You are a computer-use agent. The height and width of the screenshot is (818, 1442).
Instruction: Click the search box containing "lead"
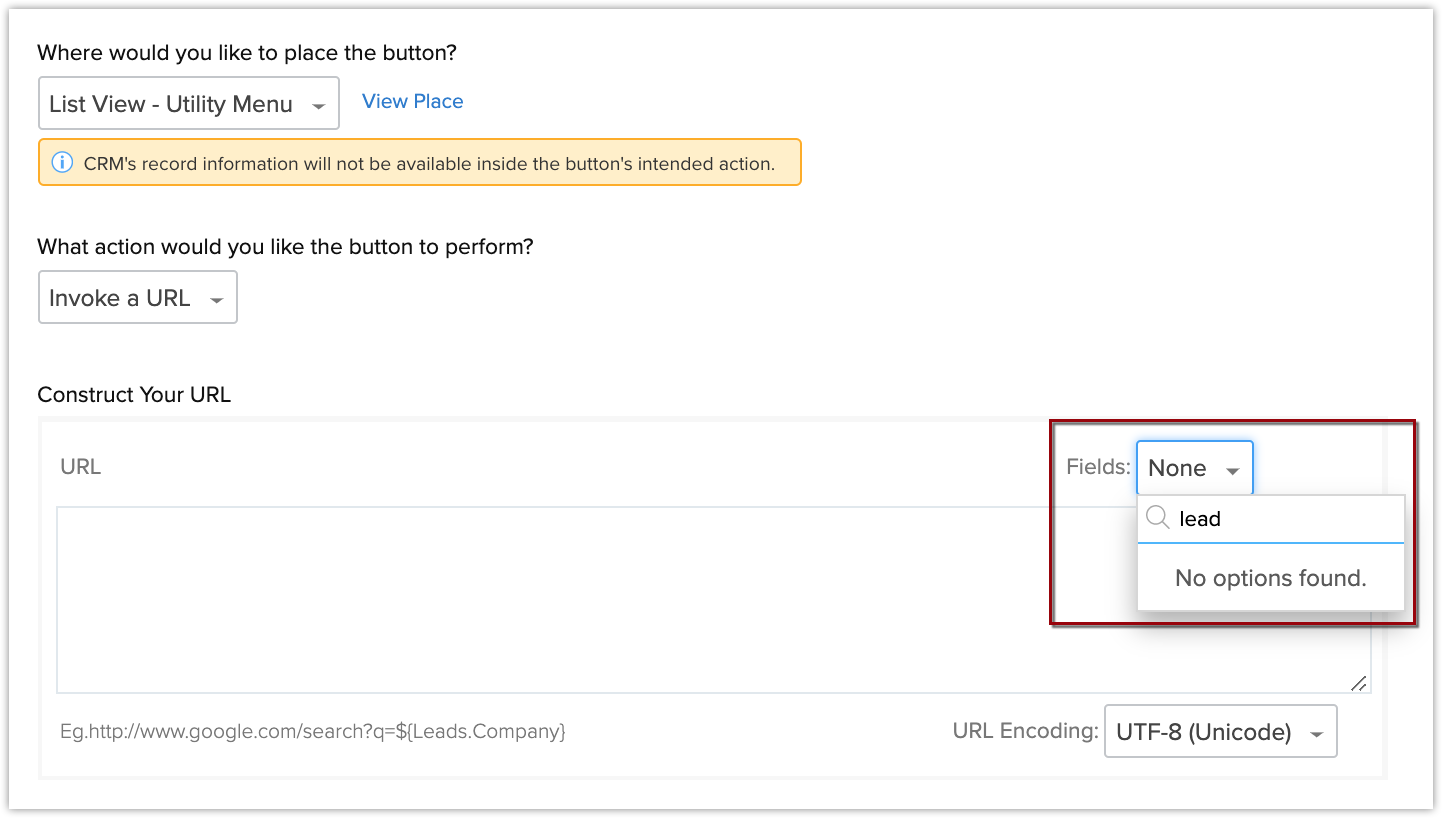(x=1285, y=519)
